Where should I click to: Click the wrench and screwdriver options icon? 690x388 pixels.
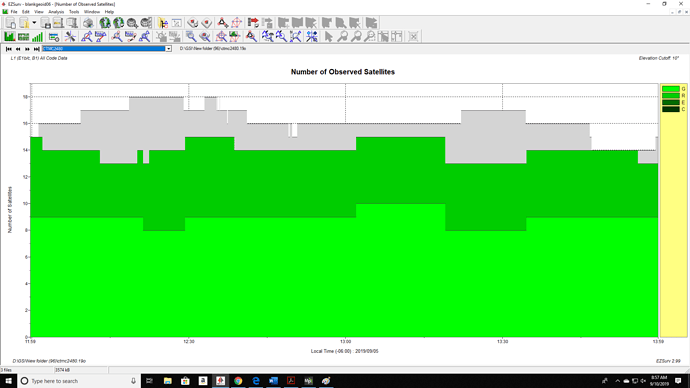70,37
